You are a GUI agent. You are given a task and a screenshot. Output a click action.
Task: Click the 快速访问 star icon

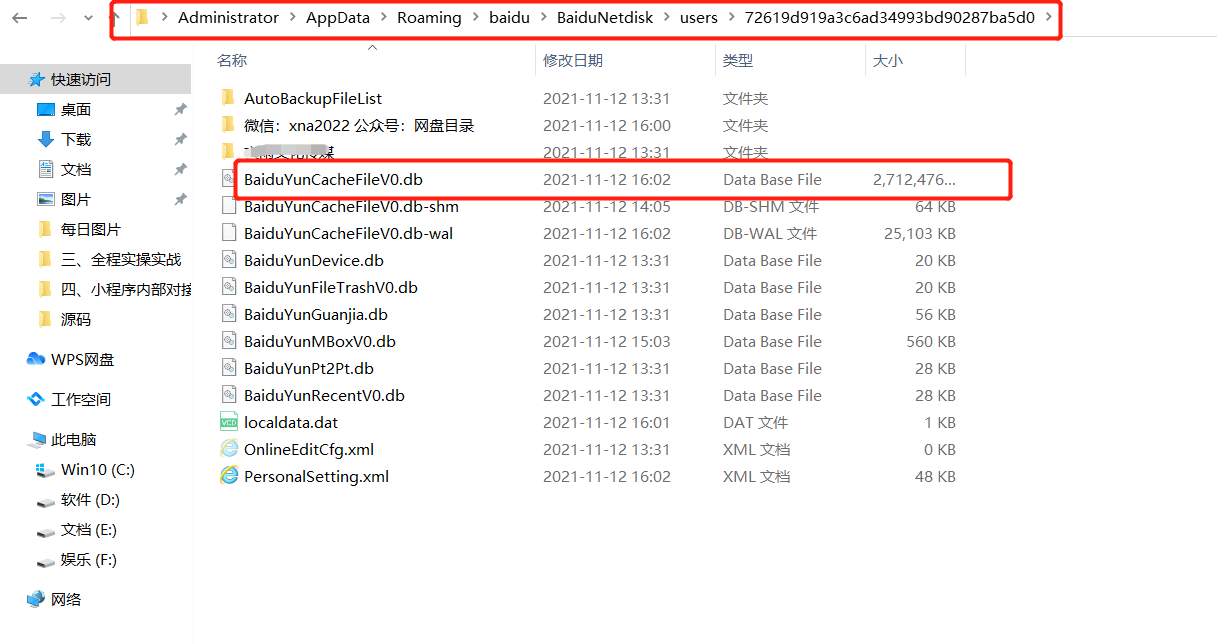point(37,79)
